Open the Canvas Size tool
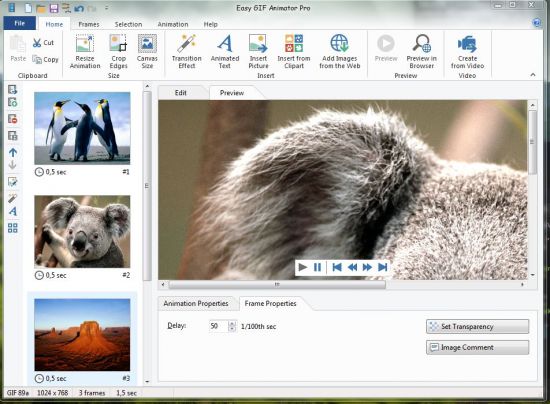 [x=147, y=52]
